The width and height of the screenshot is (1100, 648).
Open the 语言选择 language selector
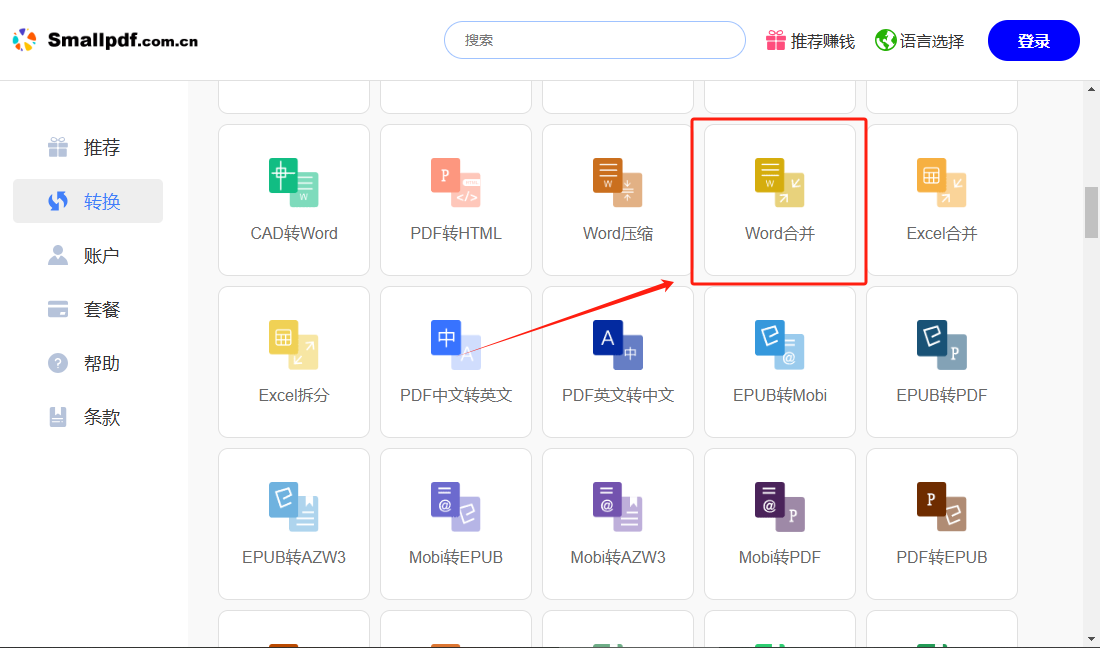(x=919, y=41)
